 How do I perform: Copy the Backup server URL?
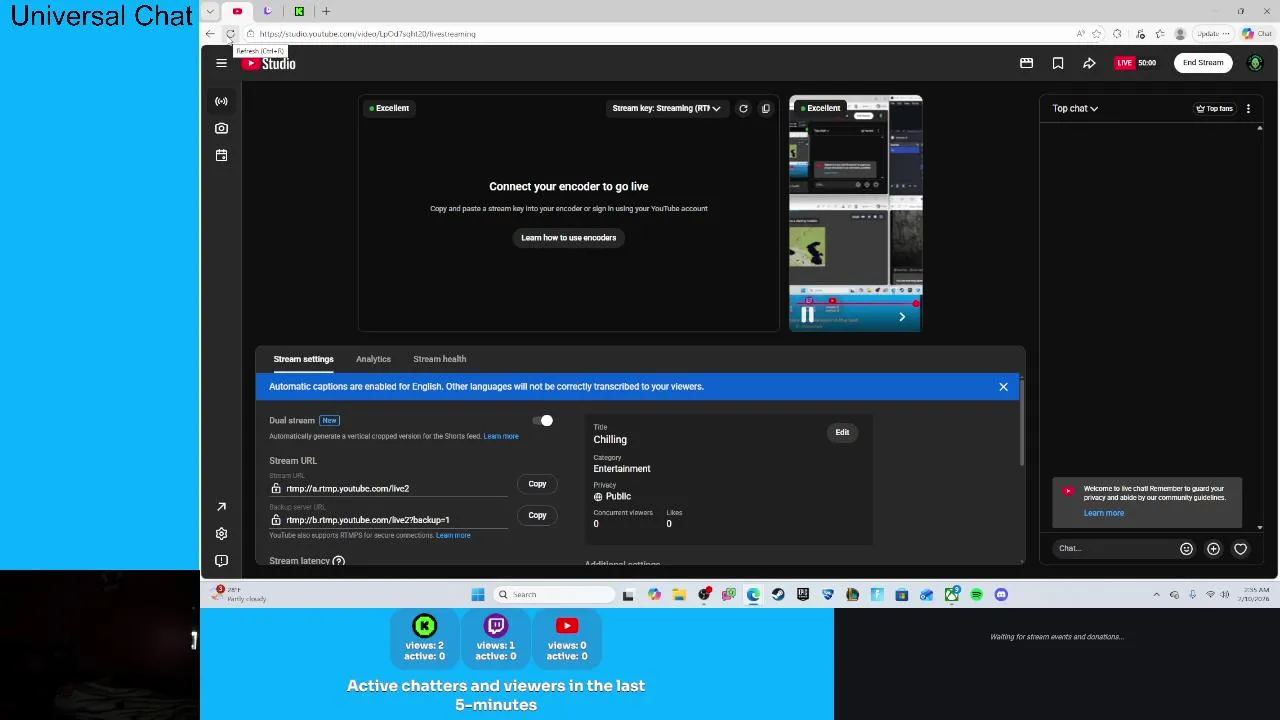537,515
